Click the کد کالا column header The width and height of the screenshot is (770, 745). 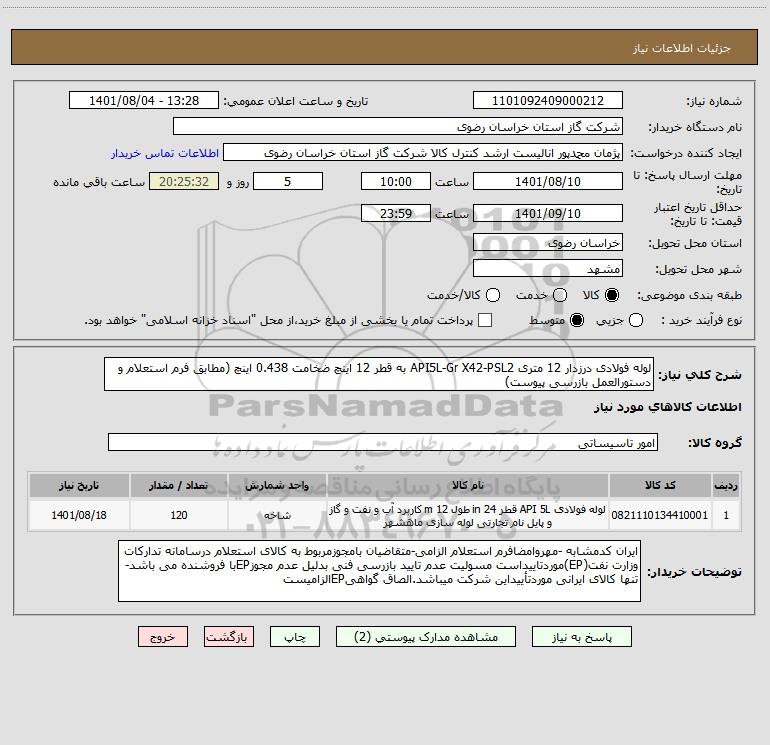[x=660, y=486]
